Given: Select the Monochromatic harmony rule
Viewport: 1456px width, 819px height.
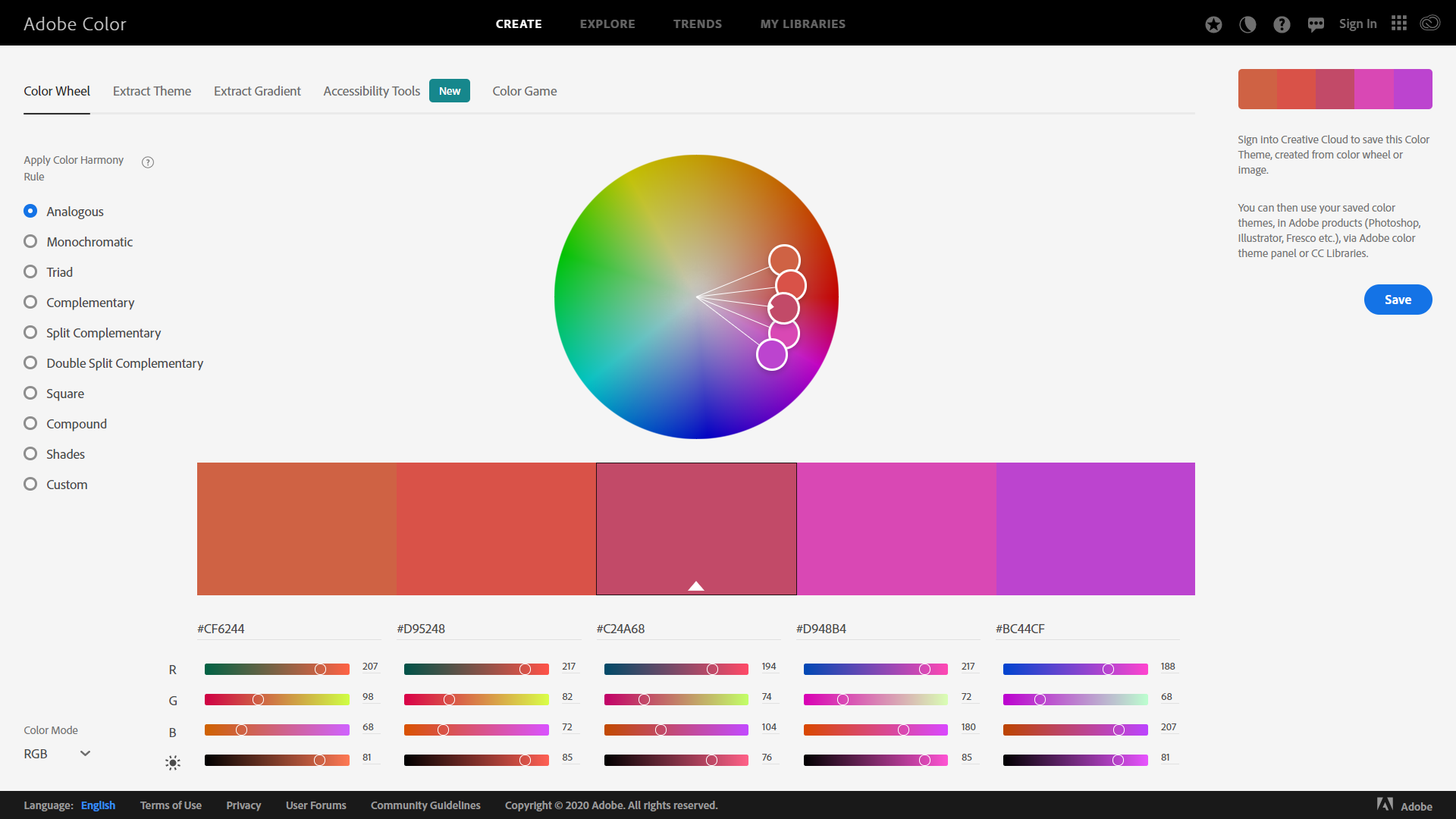Looking at the screenshot, I should click(x=30, y=241).
